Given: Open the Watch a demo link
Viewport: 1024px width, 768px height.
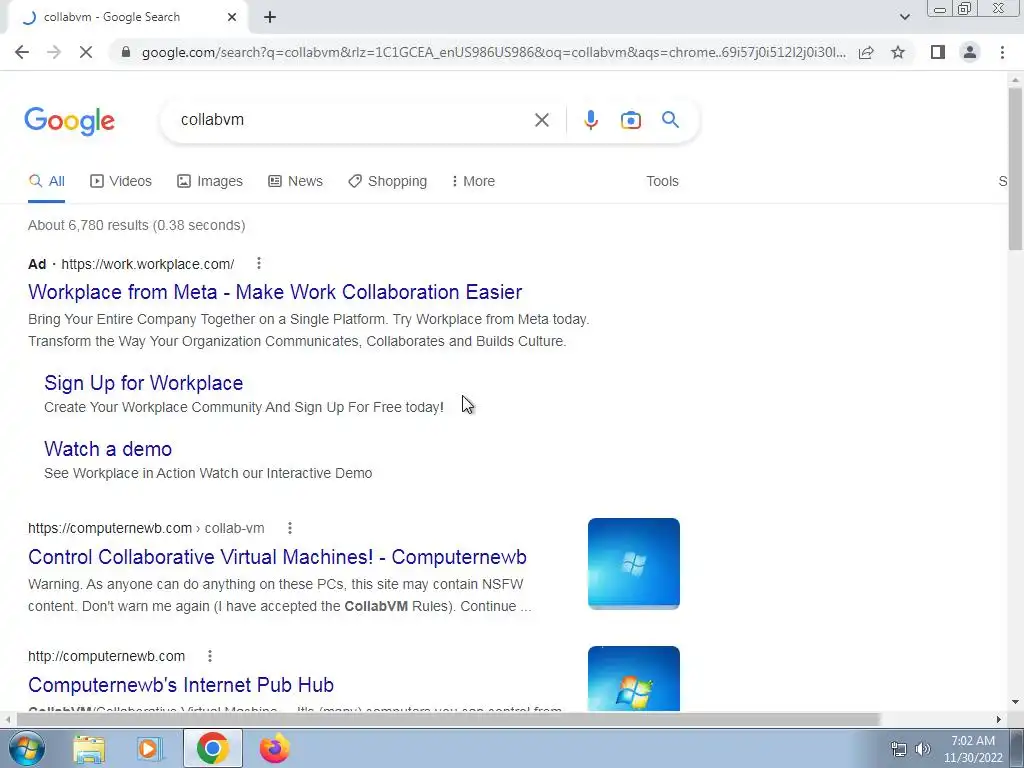Looking at the screenshot, I should click(x=108, y=449).
